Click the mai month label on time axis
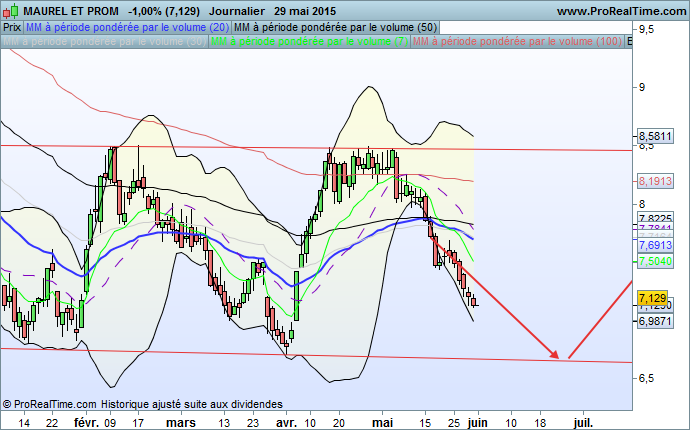This screenshot has width=690, height=430. [382, 423]
